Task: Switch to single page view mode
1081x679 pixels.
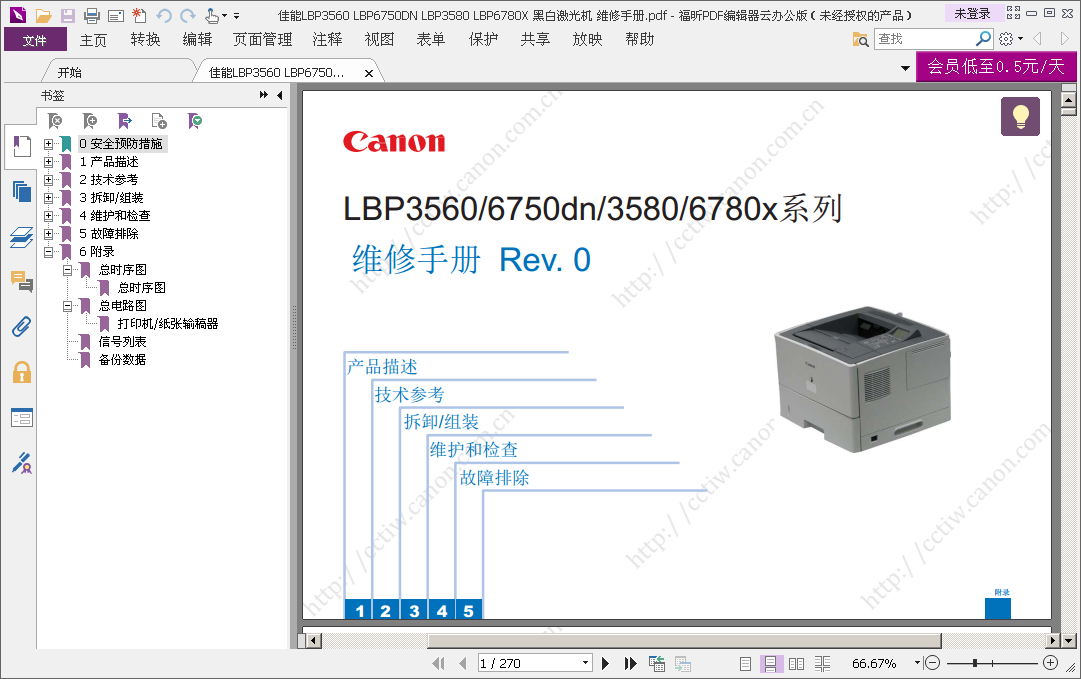Action: pyautogui.click(x=745, y=664)
